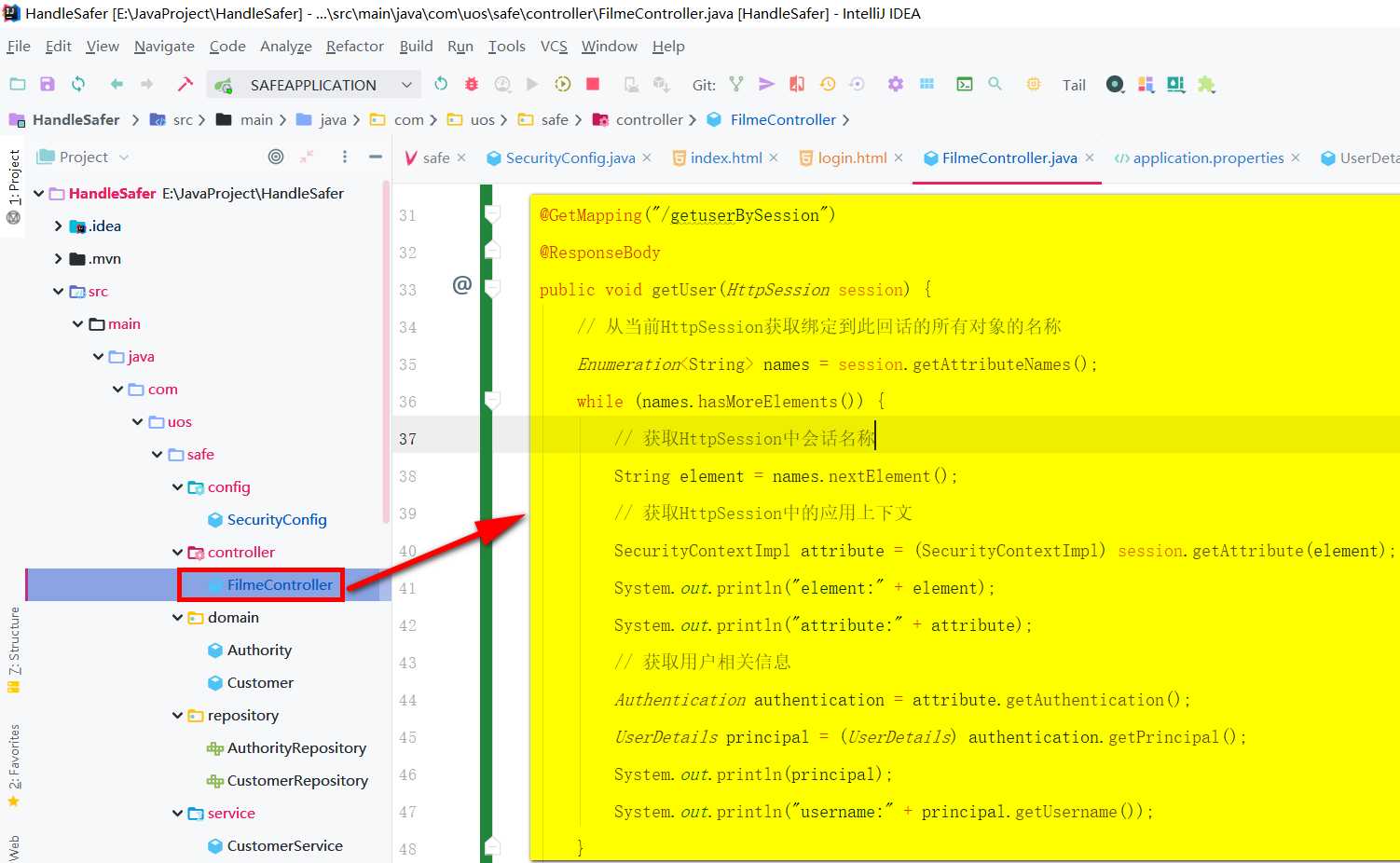1400x863 pixels.
Task: Hide the Project panel with minus icon
Action: [x=376, y=157]
